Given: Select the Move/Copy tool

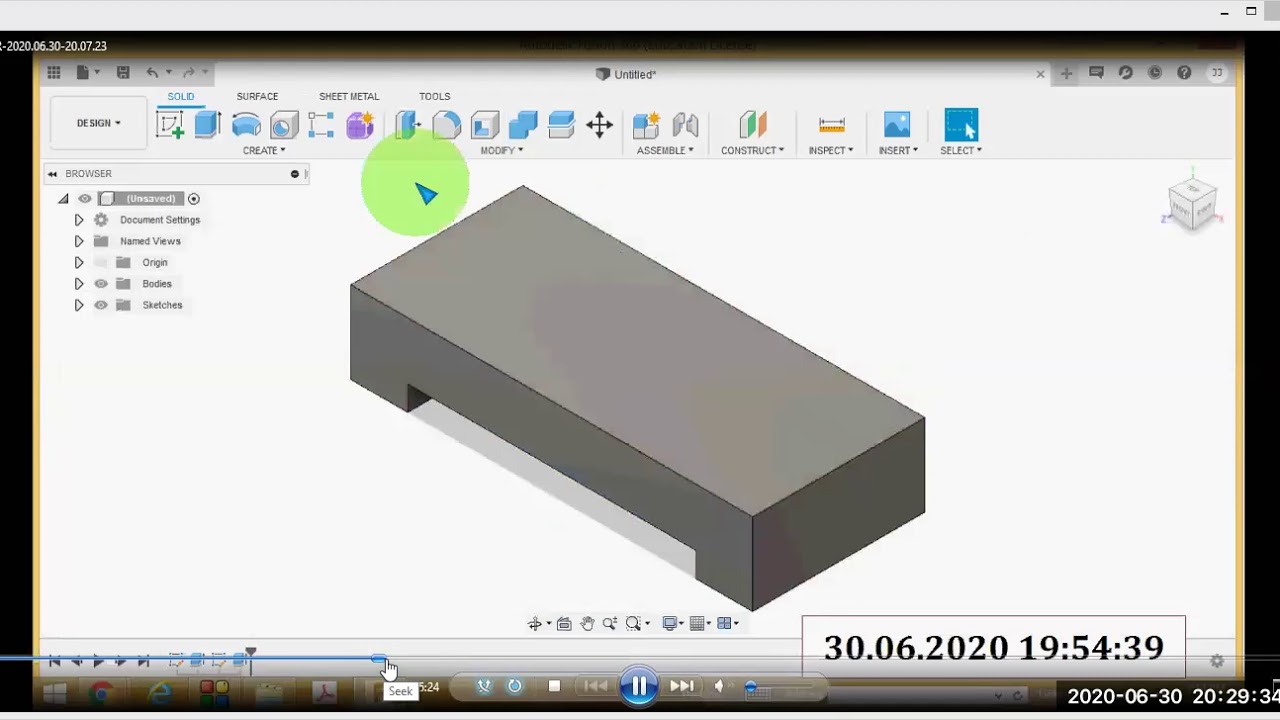Looking at the screenshot, I should (x=599, y=125).
